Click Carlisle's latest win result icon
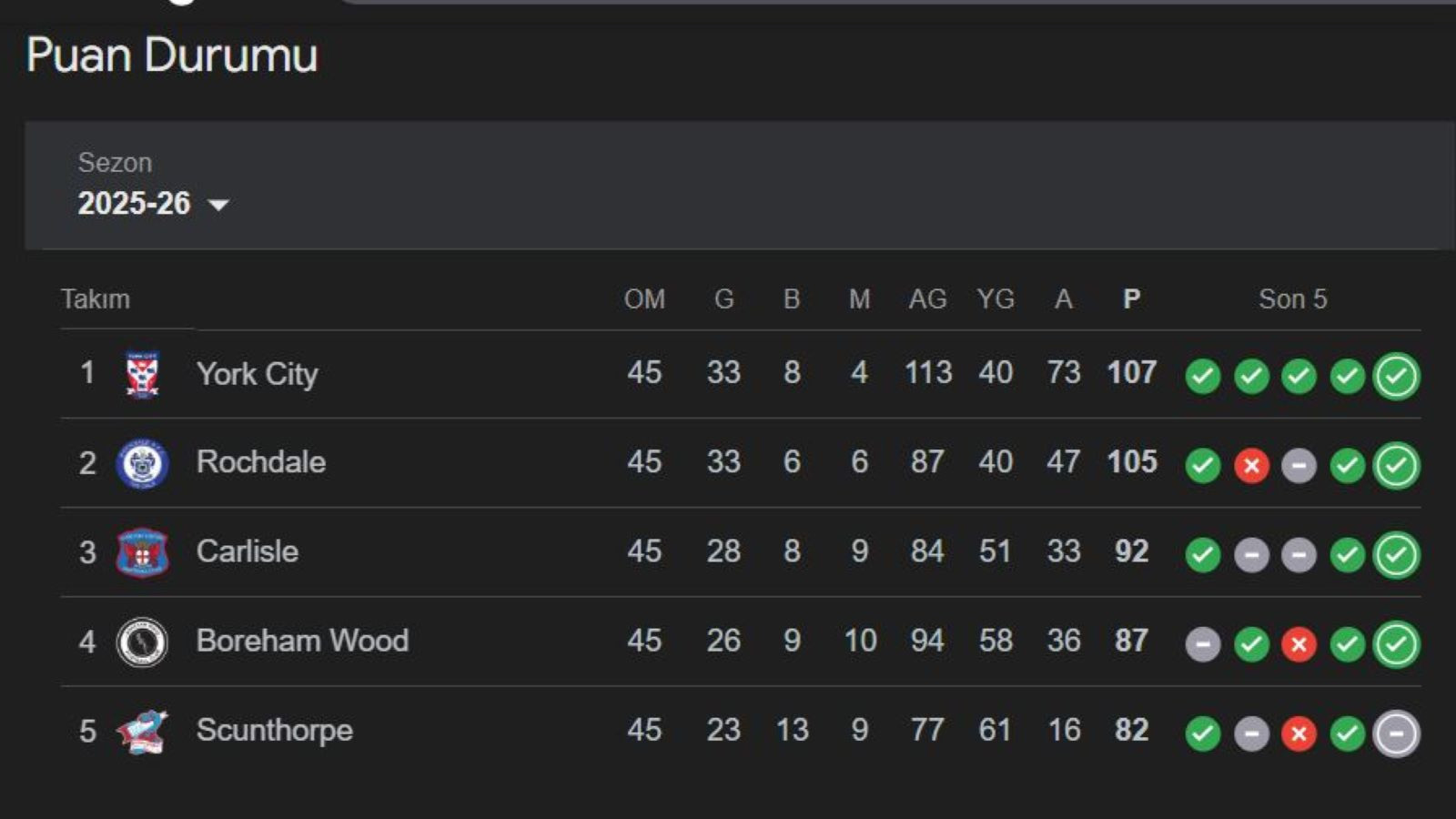Viewport: 1456px width, 819px height. pos(1396,554)
